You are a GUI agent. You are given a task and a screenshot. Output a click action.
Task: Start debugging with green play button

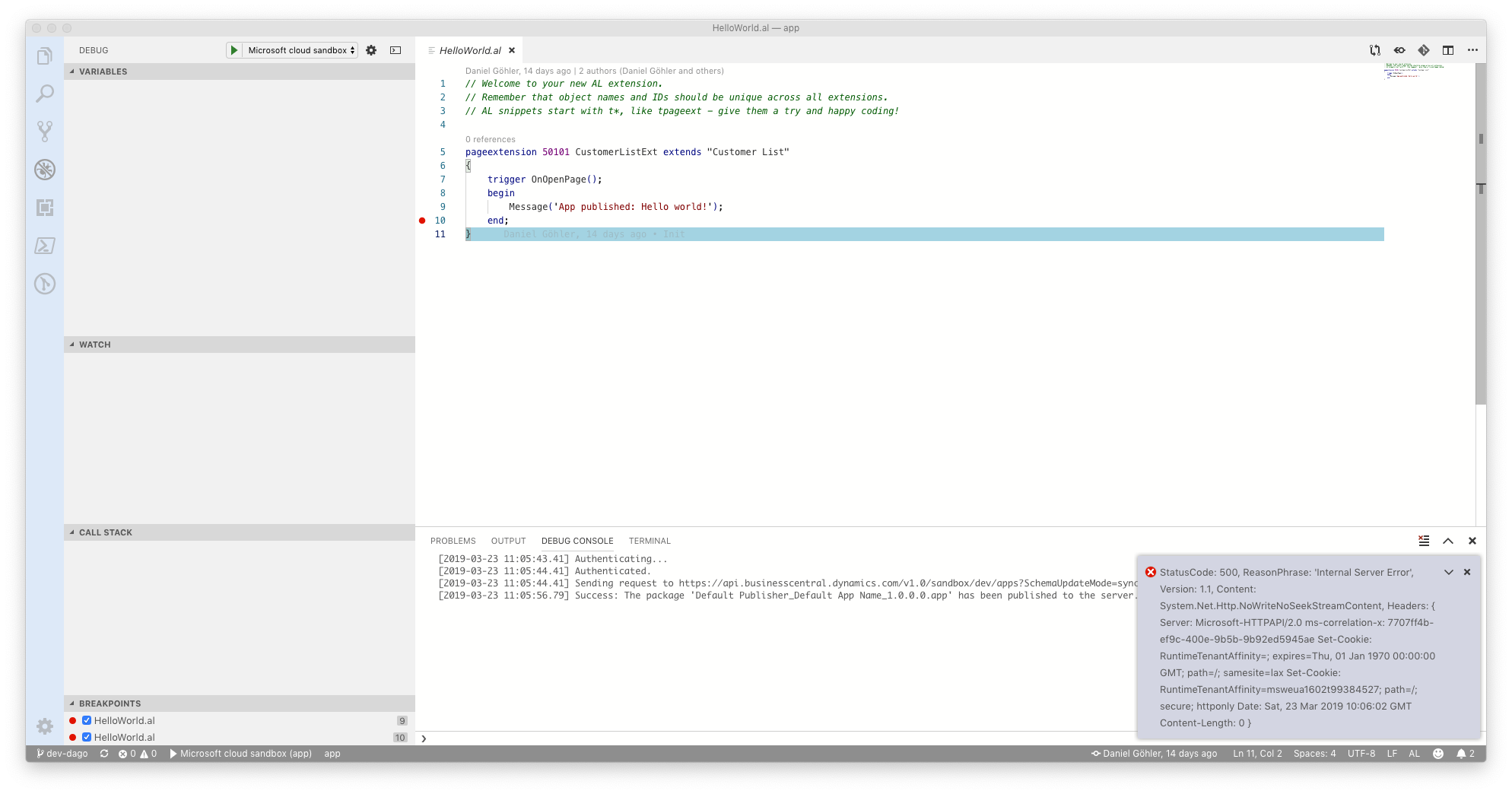234,50
